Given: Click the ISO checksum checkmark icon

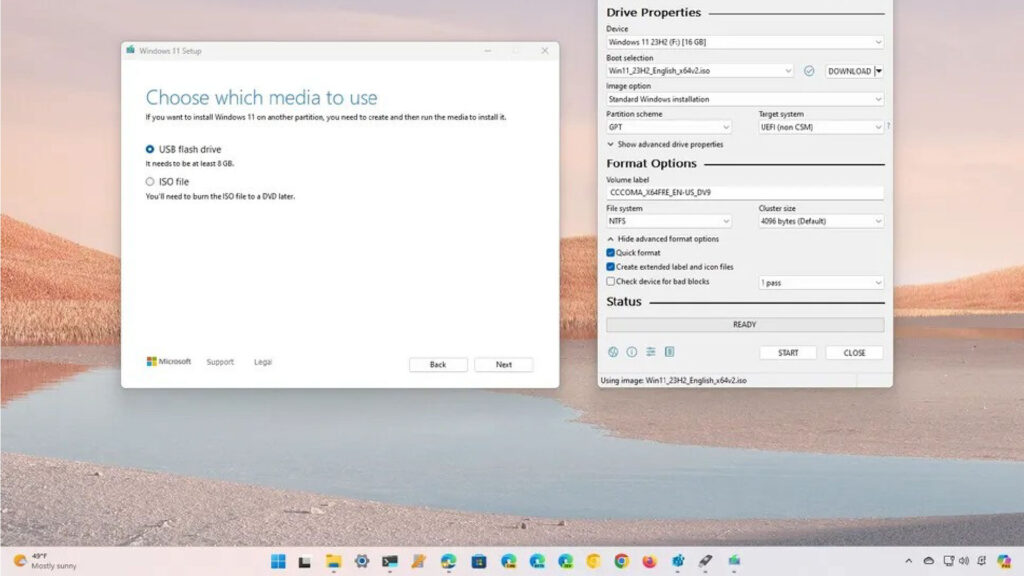Looking at the screenshot, I should tap(809, 71).
